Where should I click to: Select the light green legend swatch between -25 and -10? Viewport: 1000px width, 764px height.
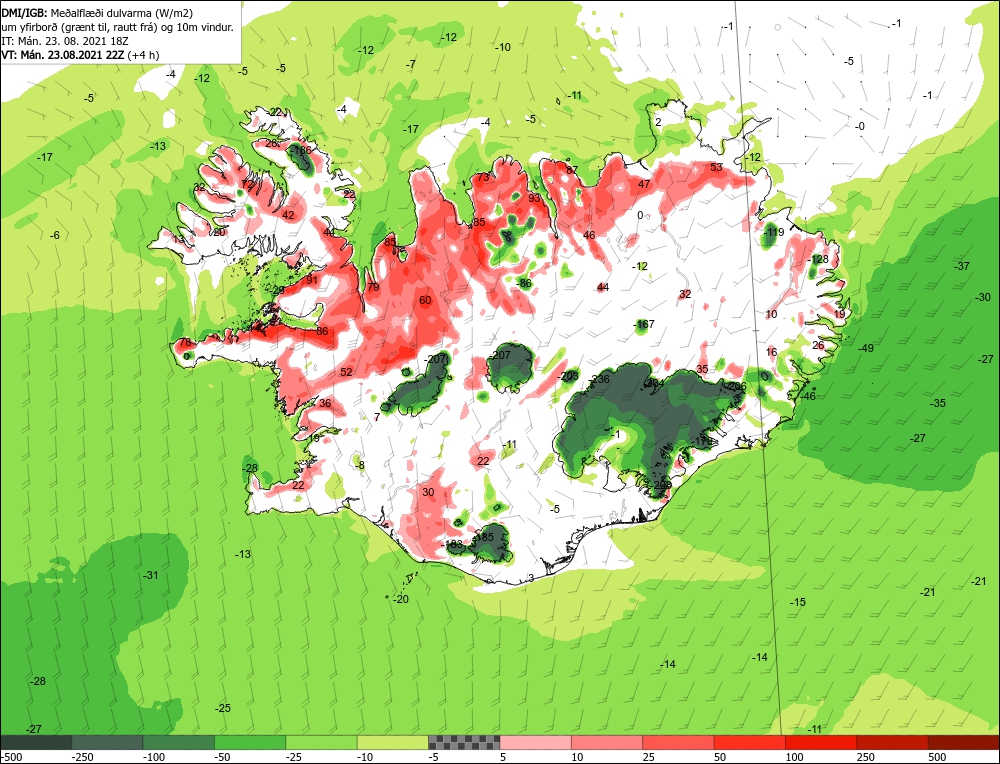pyautogui.click(x=321, y=742)
